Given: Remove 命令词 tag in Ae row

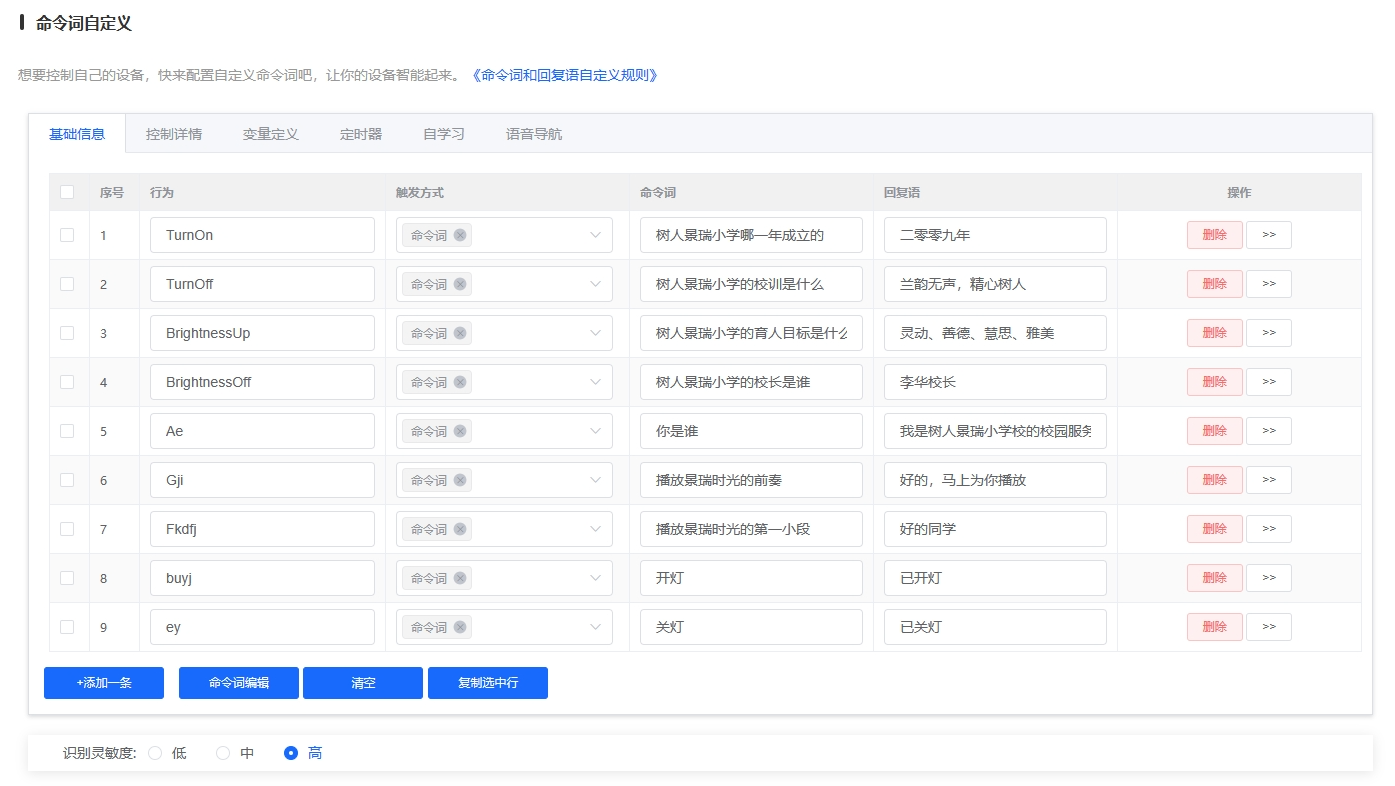Looking at the screenshot, I should (x=460, y=431).
